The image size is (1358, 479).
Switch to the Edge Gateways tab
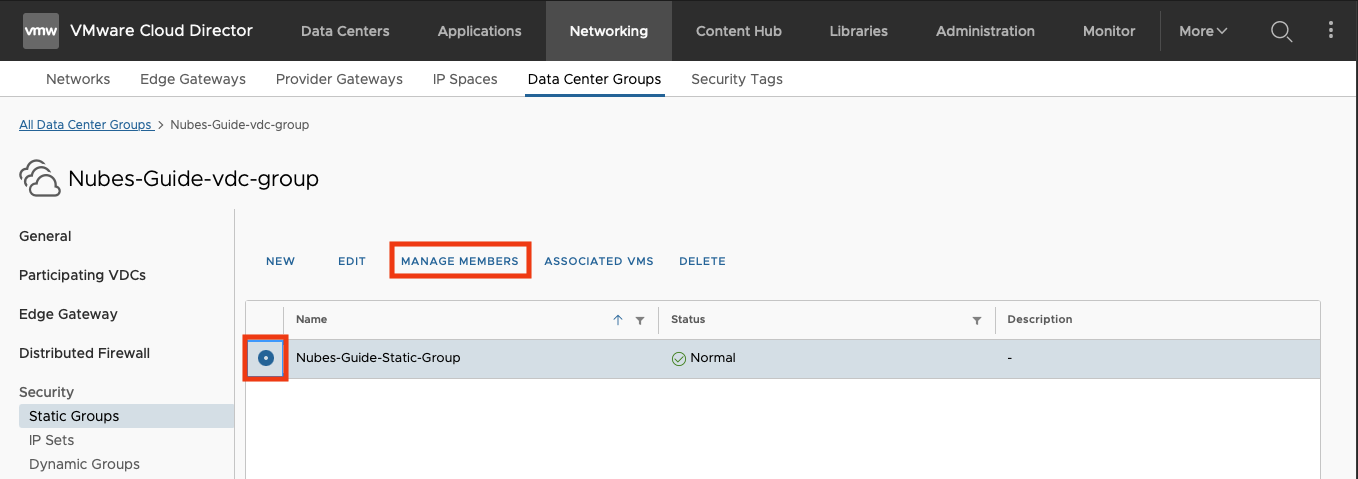pyautogui.click(x=193, y=79)
